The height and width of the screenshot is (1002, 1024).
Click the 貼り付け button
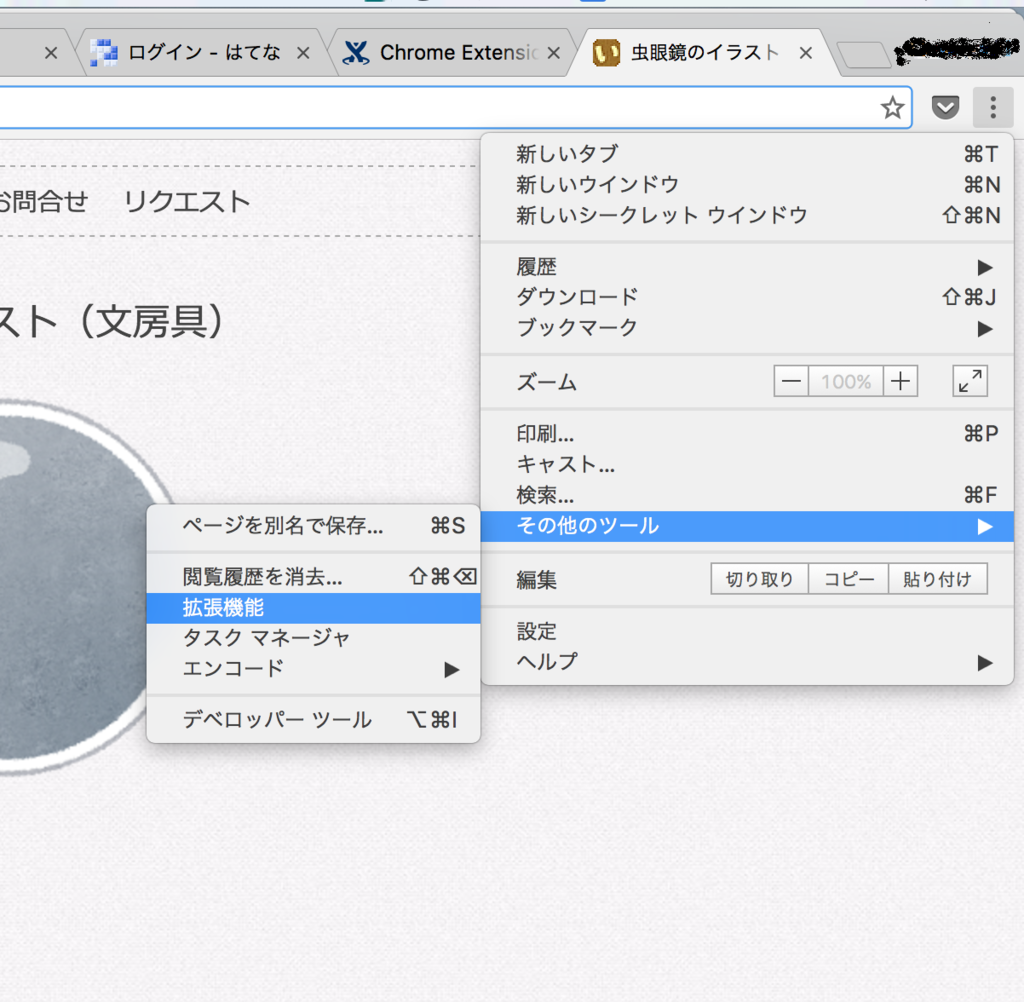(938, 579)
